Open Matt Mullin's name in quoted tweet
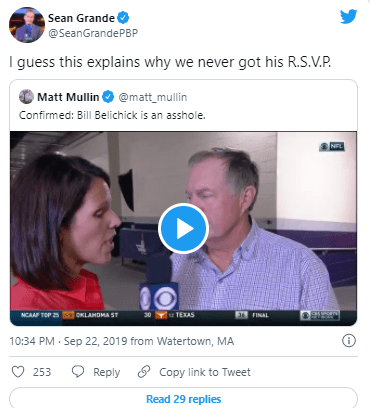 coord(68,97)
